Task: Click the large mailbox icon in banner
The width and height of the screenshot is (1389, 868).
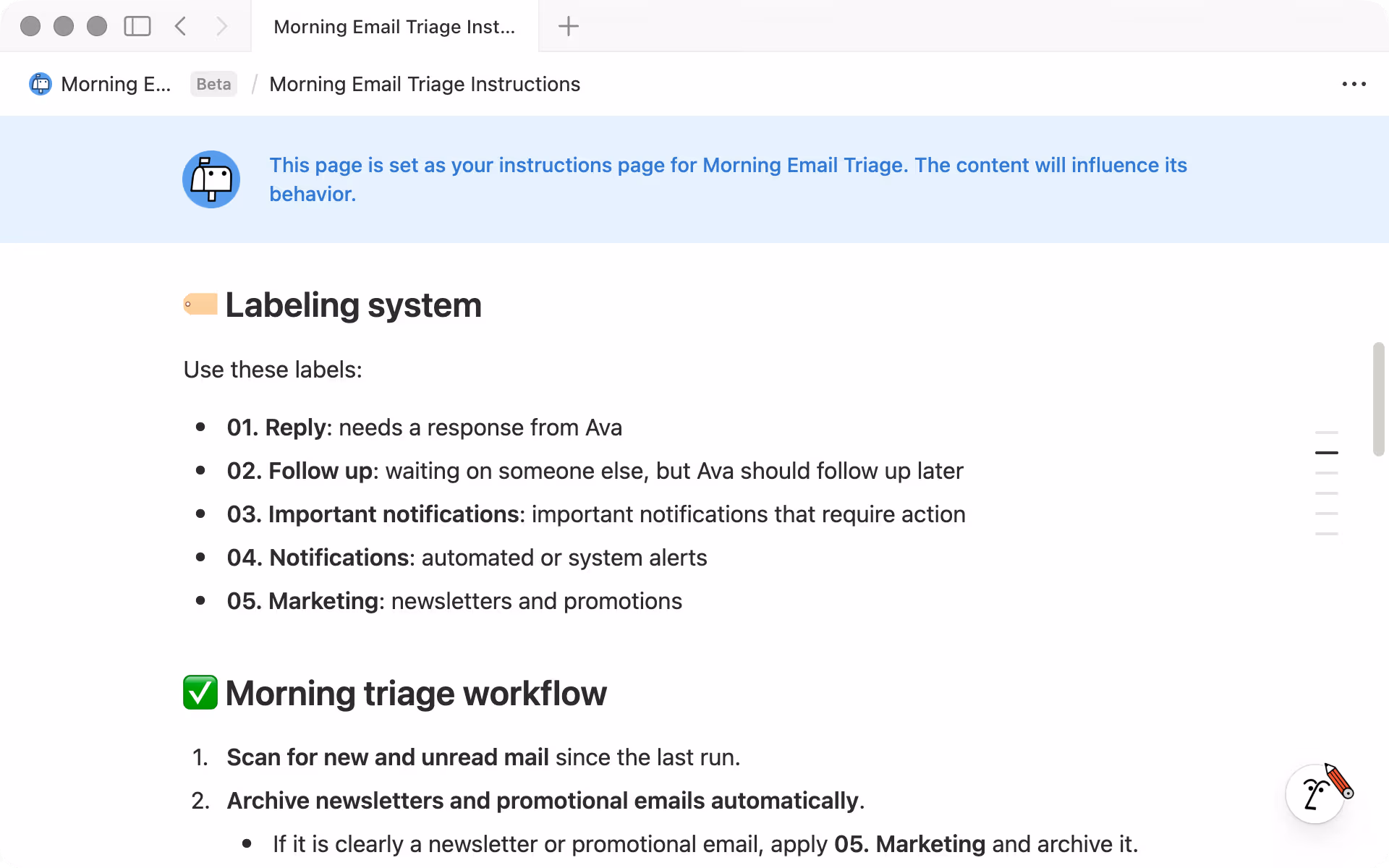Action: (x=211, y=179)
